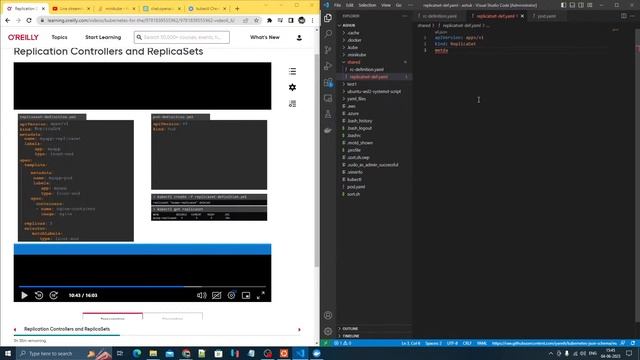Go back in Chrome
The width and height of the screenshot is (640, 360).
(8, 20)
